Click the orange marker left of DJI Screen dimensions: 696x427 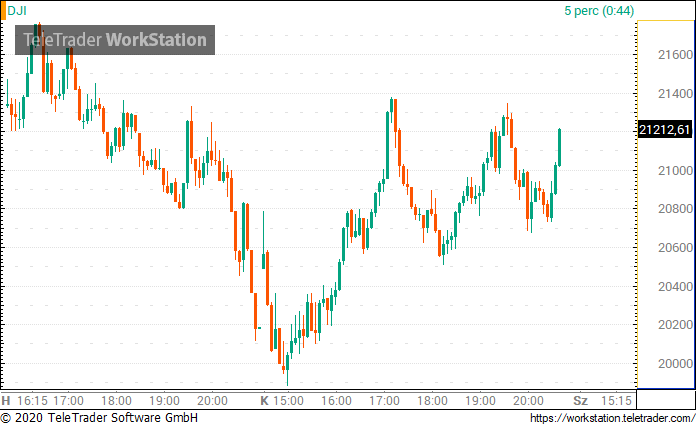tap(3, 11)
